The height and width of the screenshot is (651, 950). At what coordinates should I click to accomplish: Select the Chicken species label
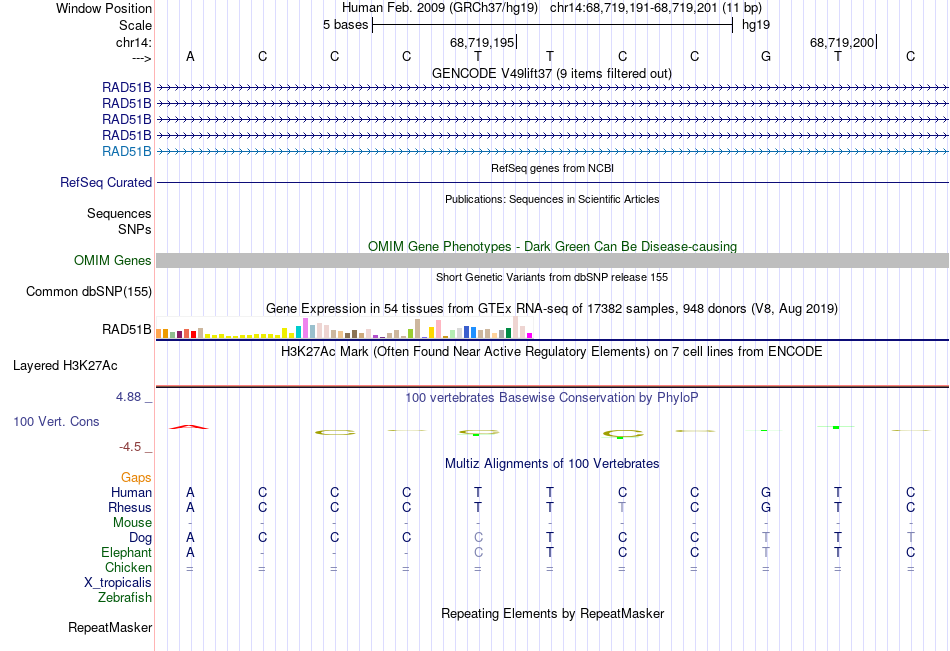(x=128, y=567)
